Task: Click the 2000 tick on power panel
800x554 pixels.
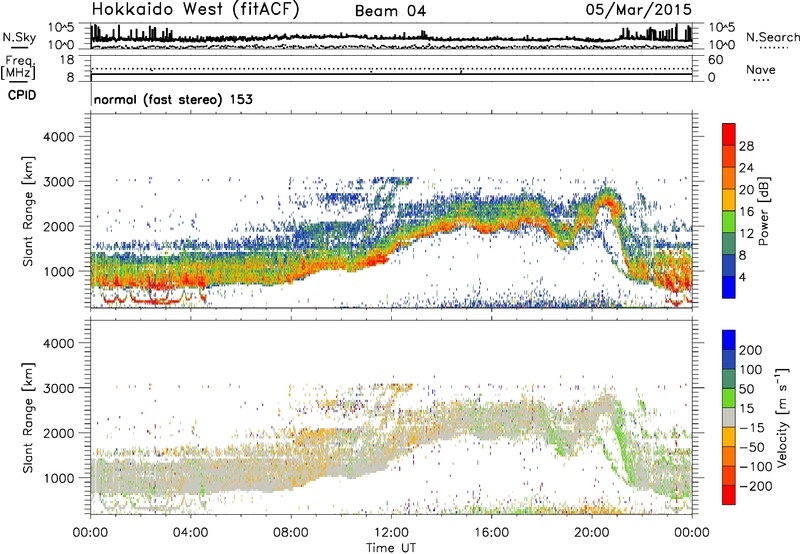Action: click(59, 226)
